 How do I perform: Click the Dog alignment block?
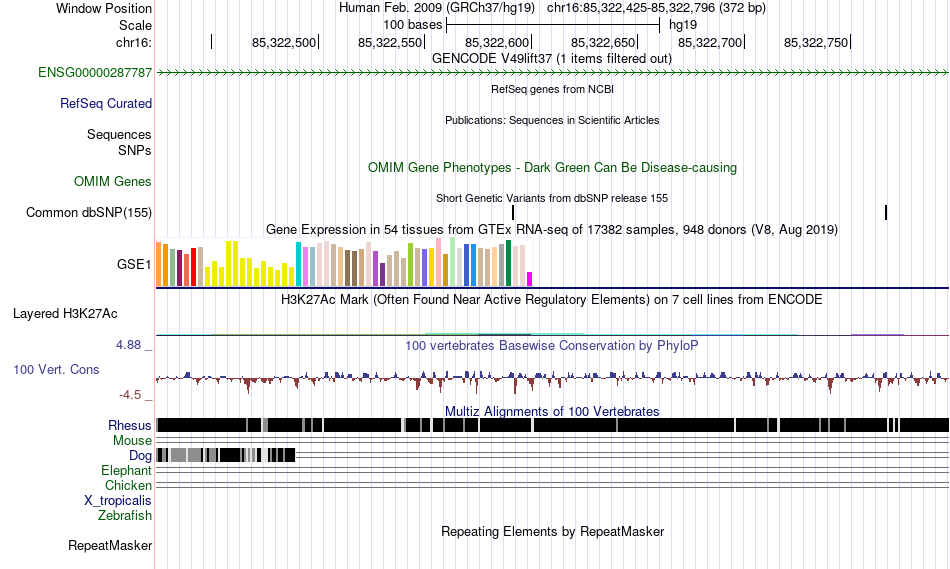225,455
